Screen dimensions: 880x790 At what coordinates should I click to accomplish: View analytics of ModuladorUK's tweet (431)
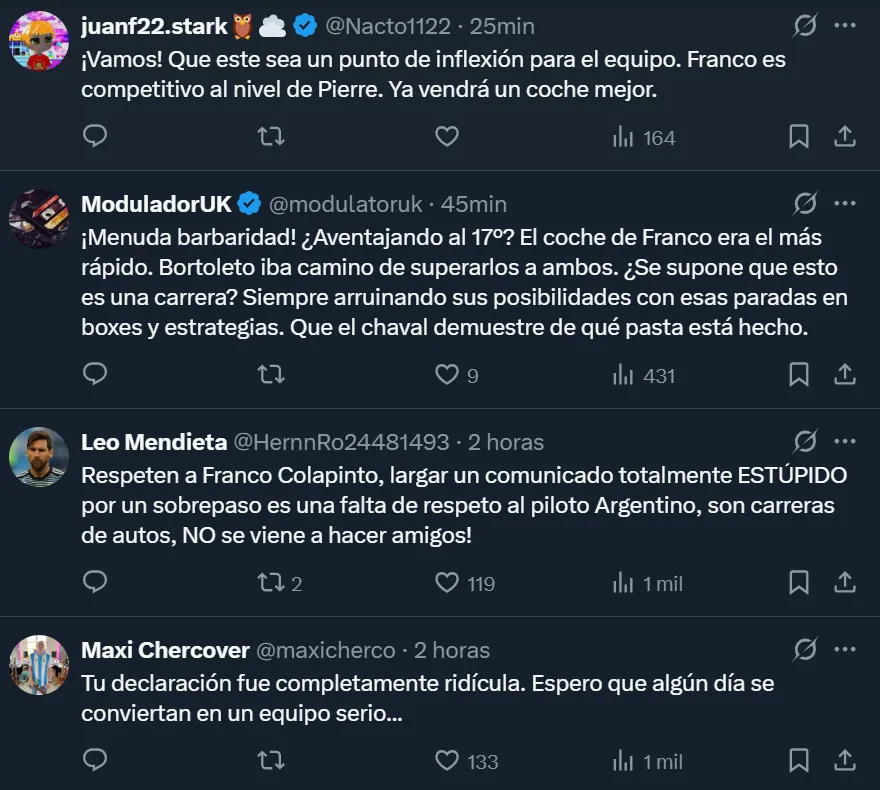click(644, 375)
